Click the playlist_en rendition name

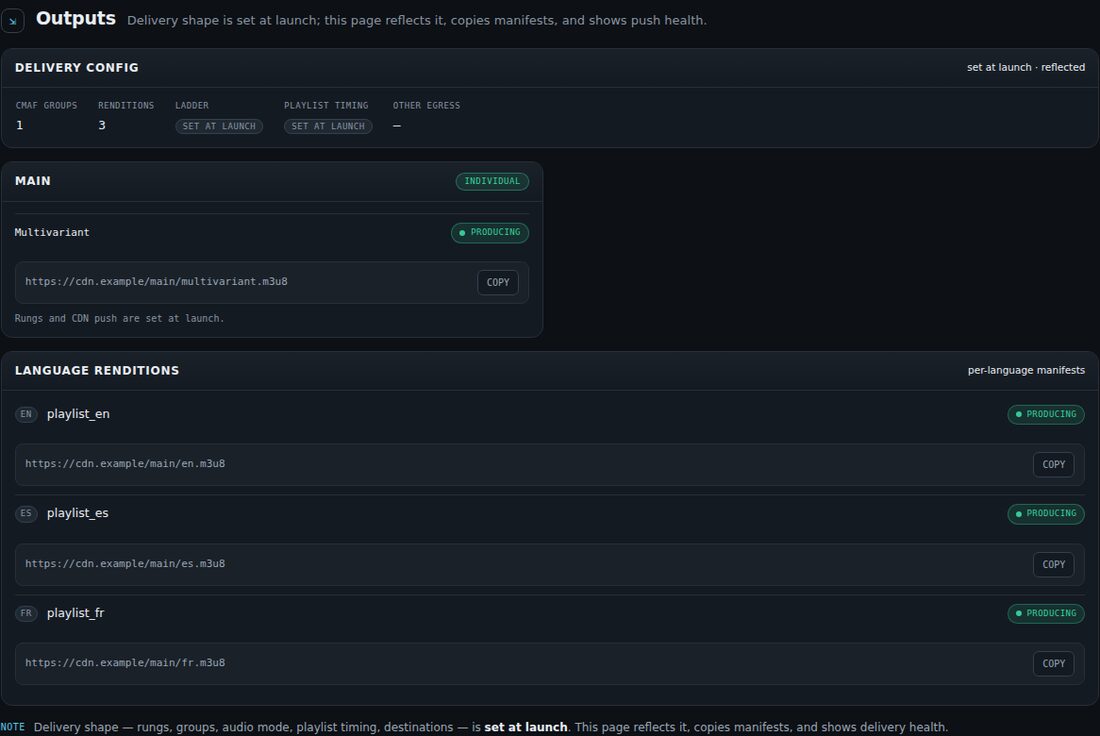tap(78, 414)
